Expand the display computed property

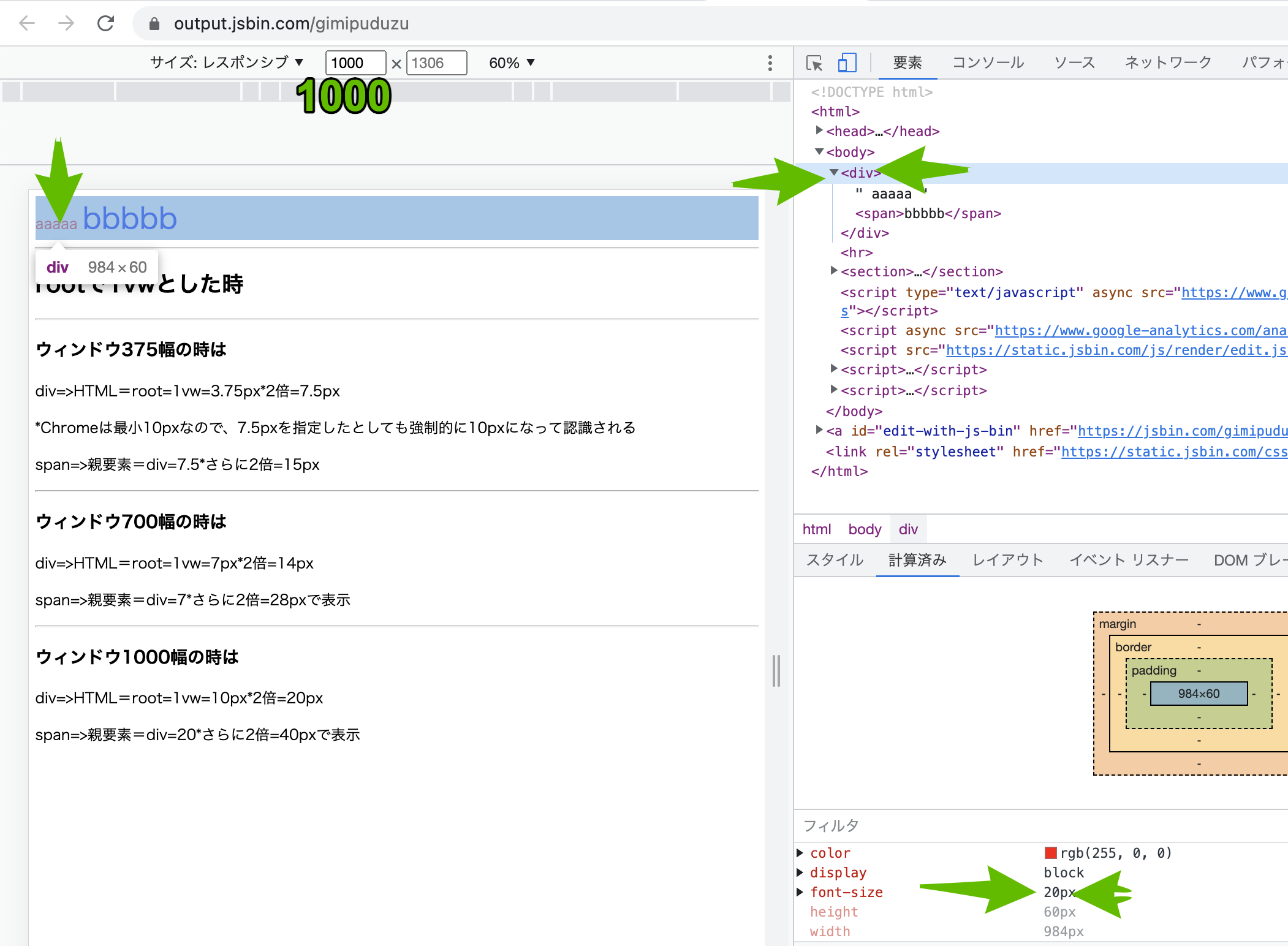pyautogui.click(x=800, y=872)
